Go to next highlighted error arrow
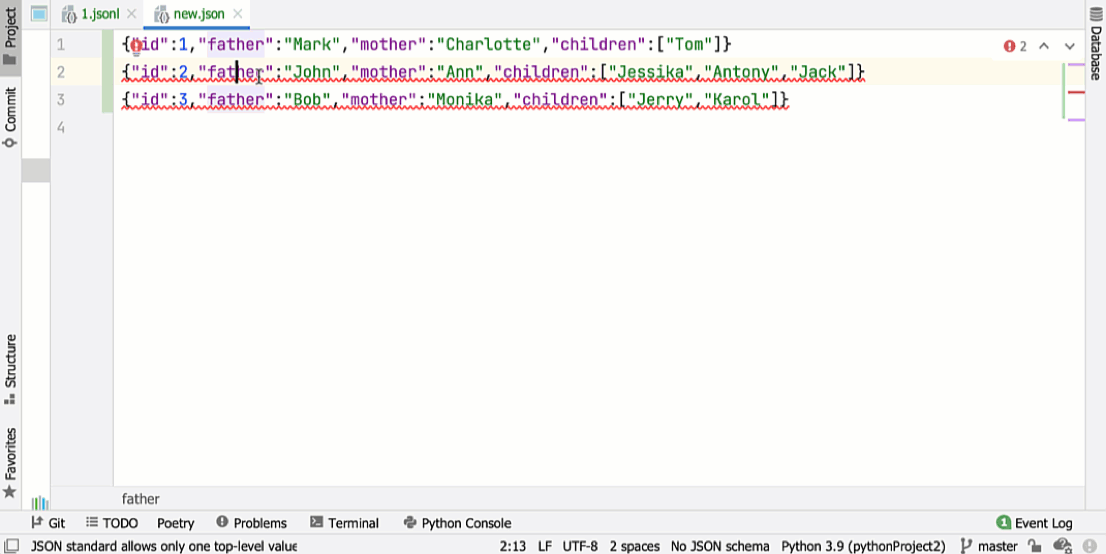 click(1069, 46)
